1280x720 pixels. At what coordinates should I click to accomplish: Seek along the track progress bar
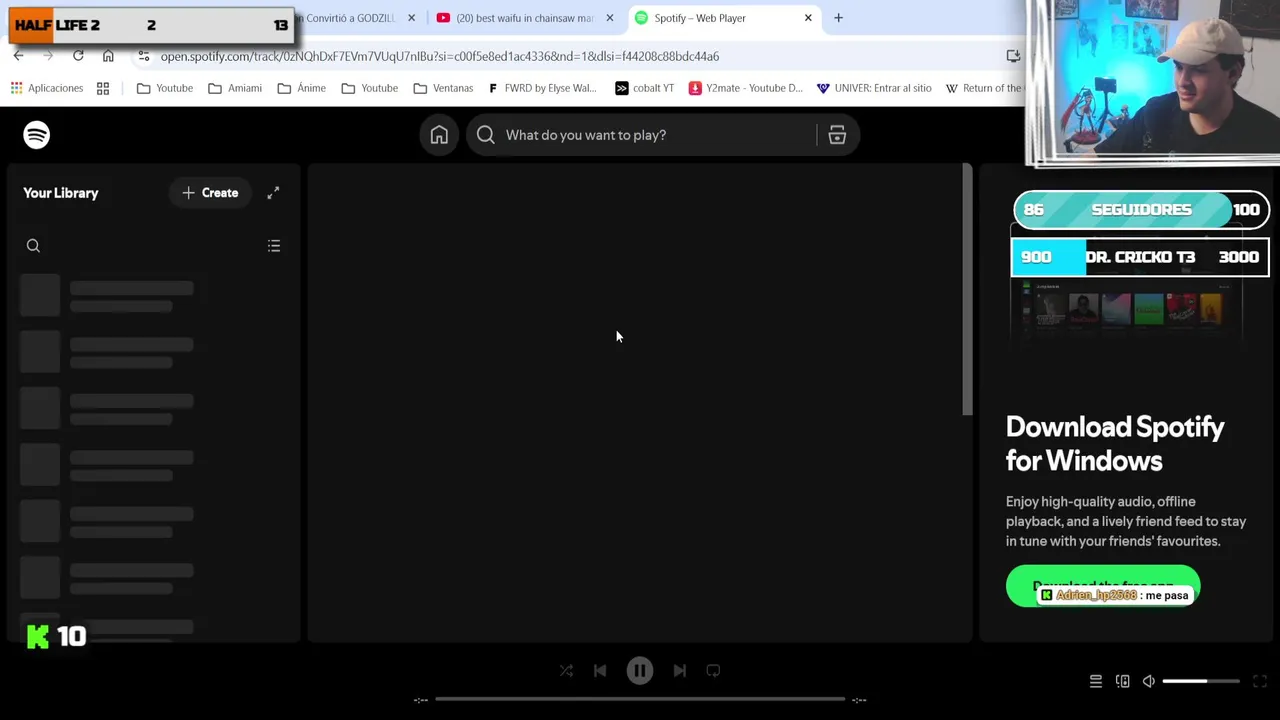[x=640, y=699]
